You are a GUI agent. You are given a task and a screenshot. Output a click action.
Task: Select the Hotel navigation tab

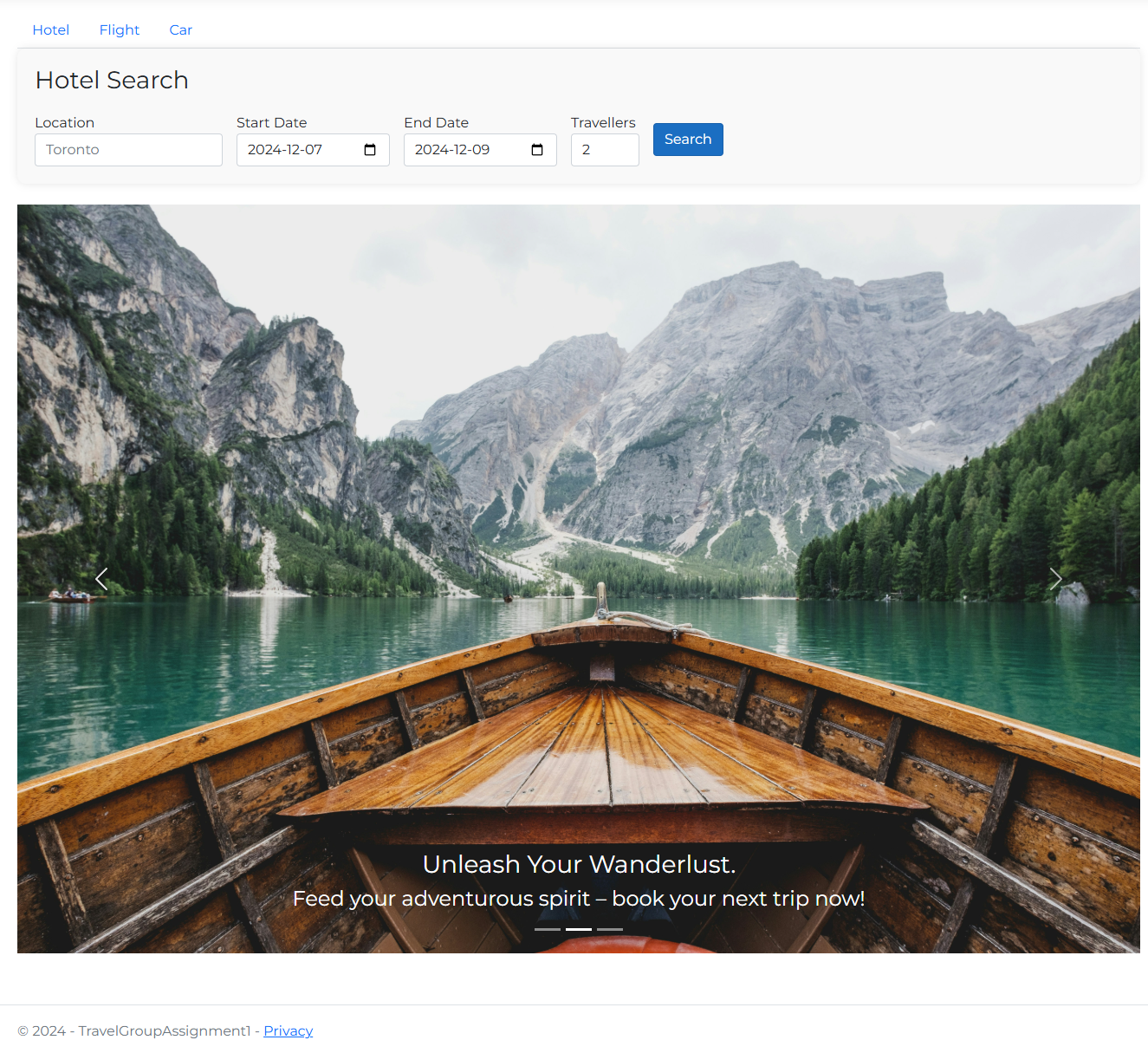click(x=50, y=29)
